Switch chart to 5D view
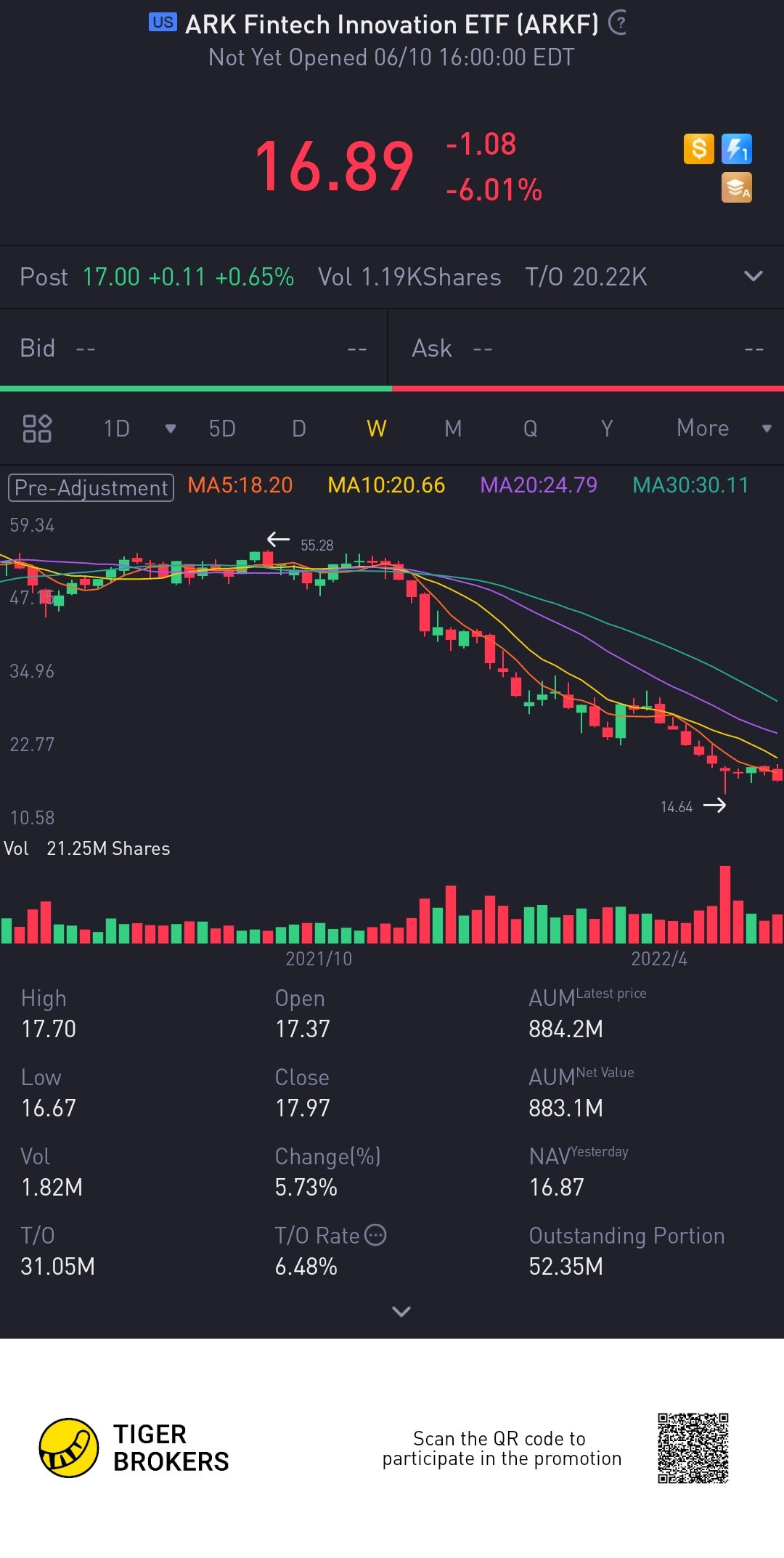The image size is (784, 1558). pyautogui.click(x=222, y=429)
